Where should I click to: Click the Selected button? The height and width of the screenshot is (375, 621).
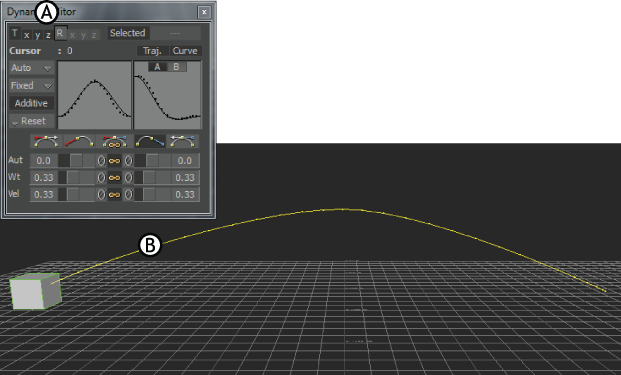[128, 33]
